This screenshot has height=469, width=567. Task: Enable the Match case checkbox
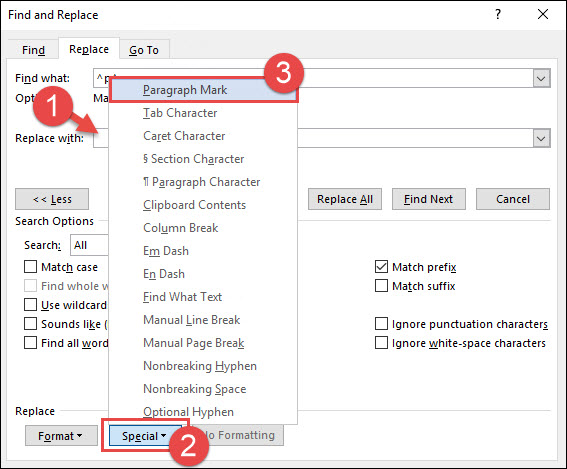point(30,267)
